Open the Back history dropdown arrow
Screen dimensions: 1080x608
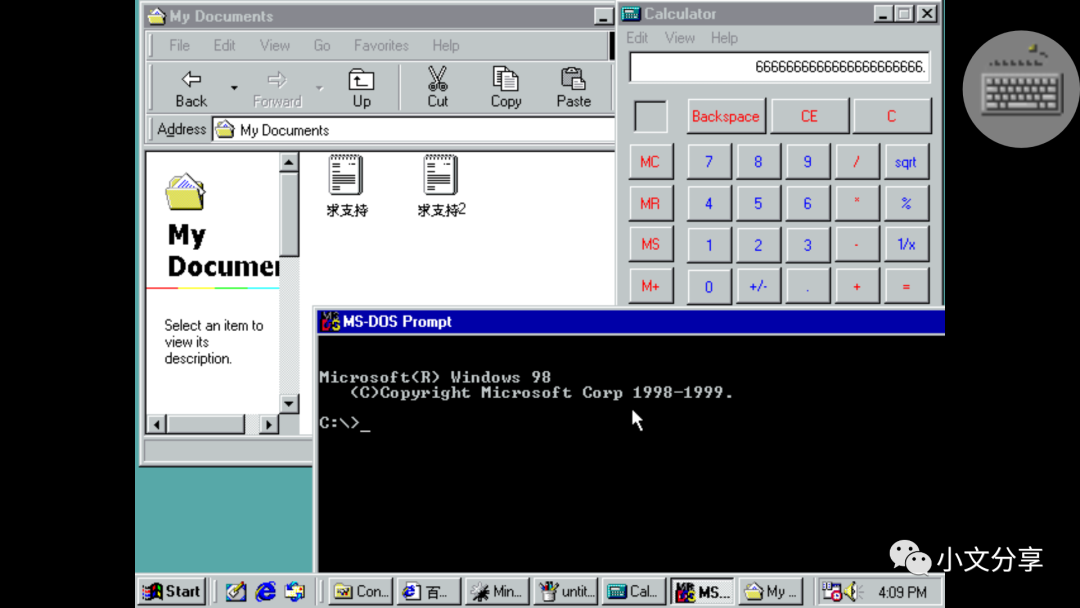234,88
